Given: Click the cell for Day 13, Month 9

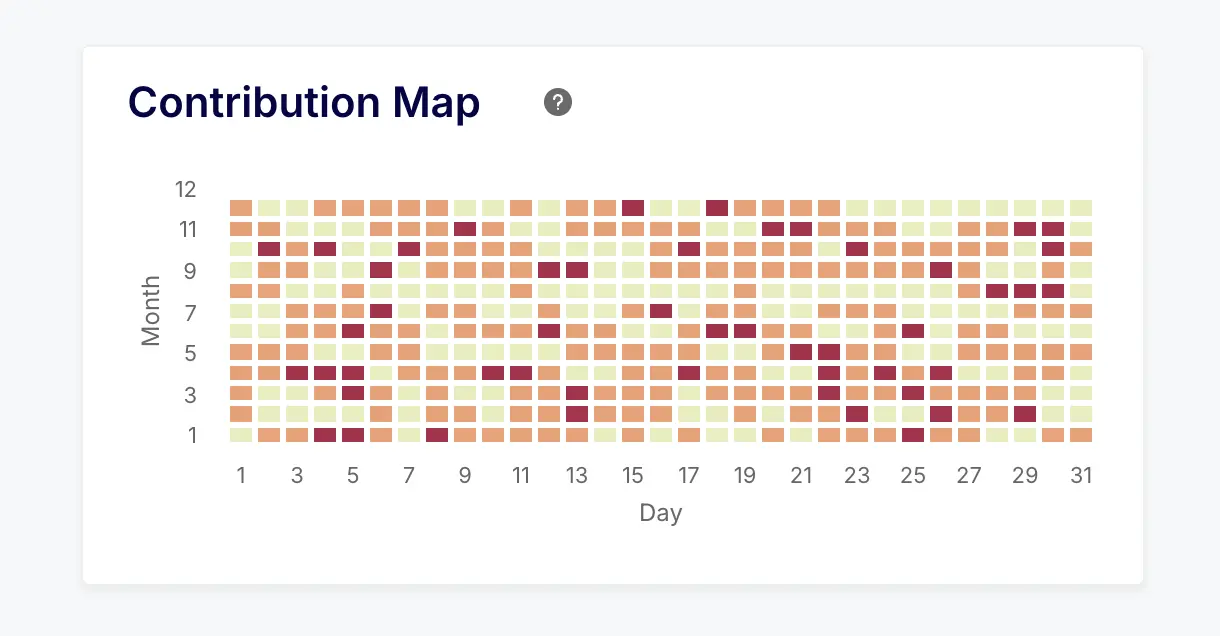Looking at the screenshot, I should (577, 270).
